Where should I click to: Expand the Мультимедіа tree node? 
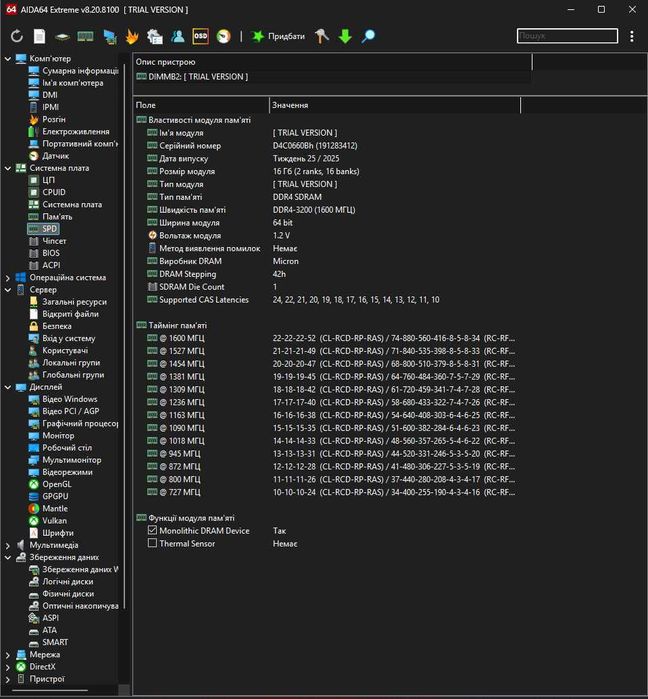(8, 545)
